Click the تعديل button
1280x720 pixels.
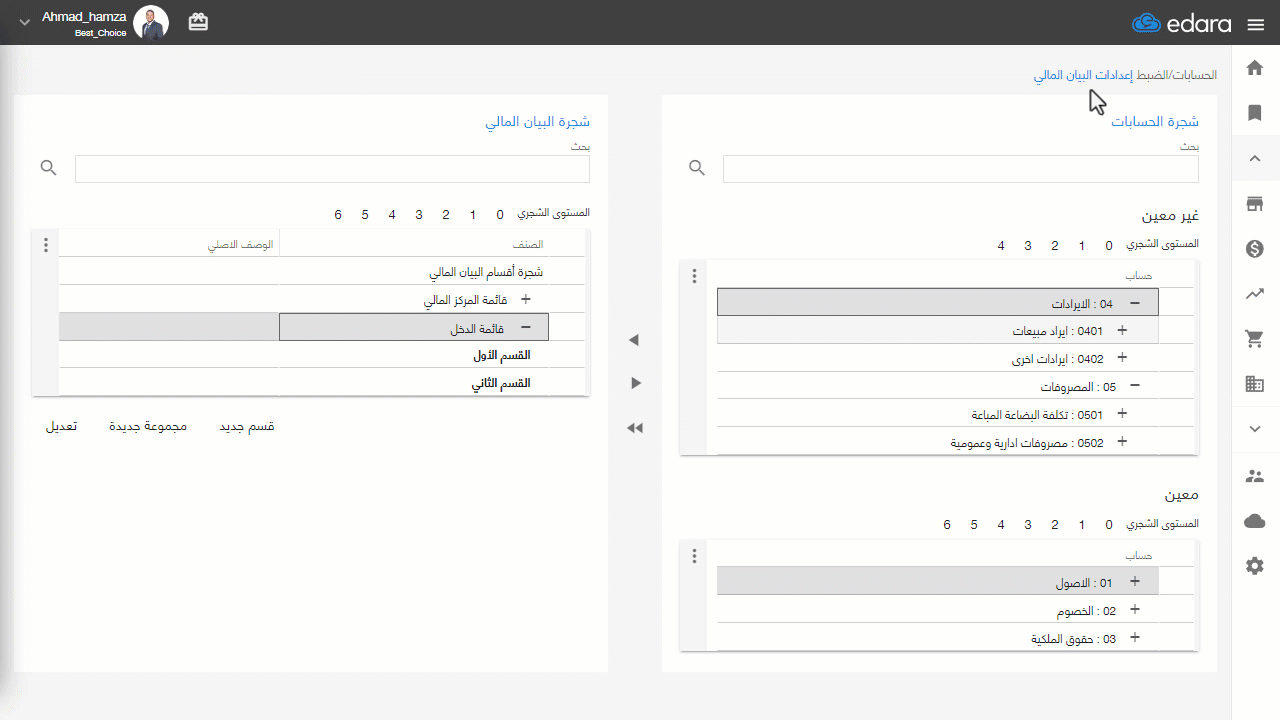click(x=61, y=427)
